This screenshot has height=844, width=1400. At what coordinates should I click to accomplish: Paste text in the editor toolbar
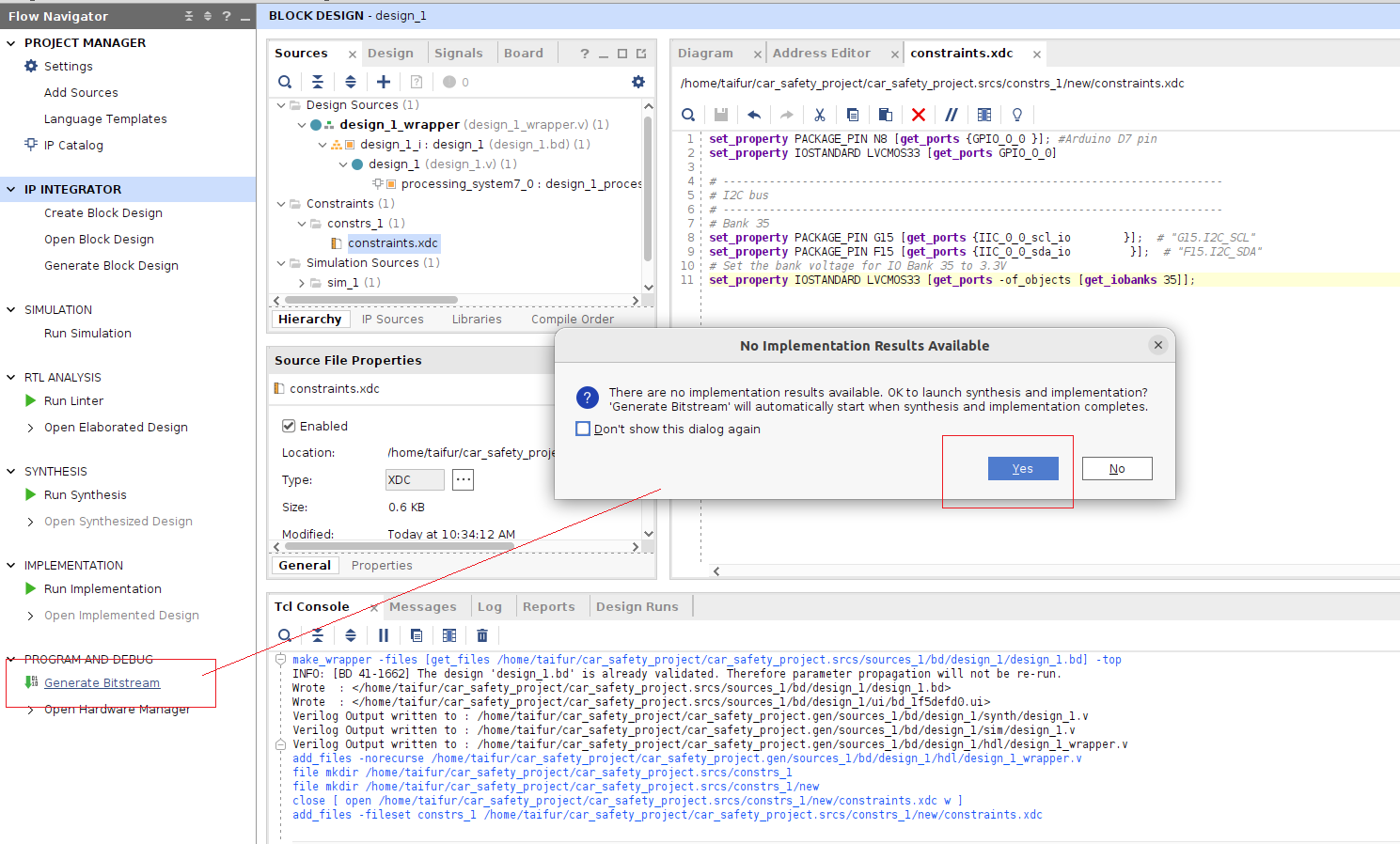[886, 115]
